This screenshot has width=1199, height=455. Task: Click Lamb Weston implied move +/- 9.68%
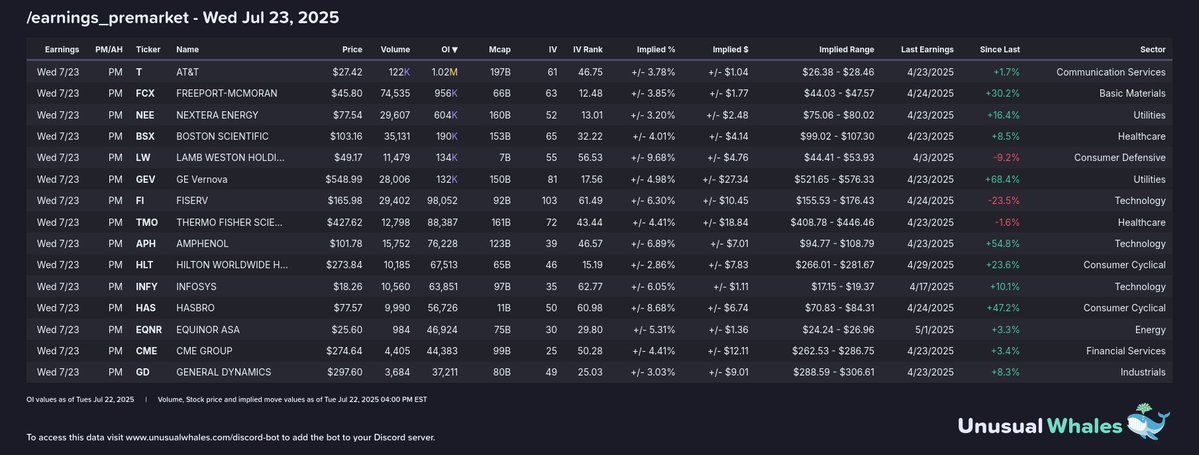coord(653,158)
